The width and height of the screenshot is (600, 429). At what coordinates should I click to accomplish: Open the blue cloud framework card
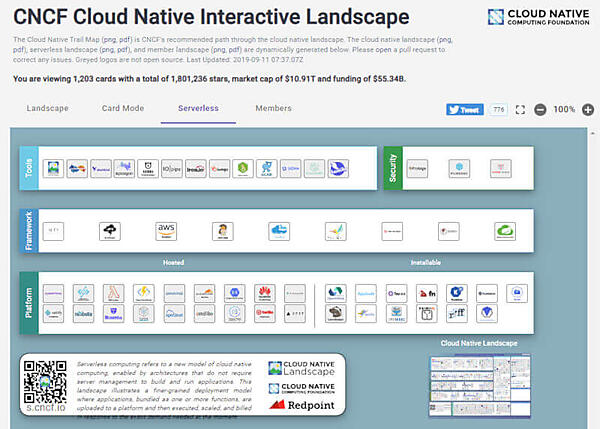tap(279, 232)
